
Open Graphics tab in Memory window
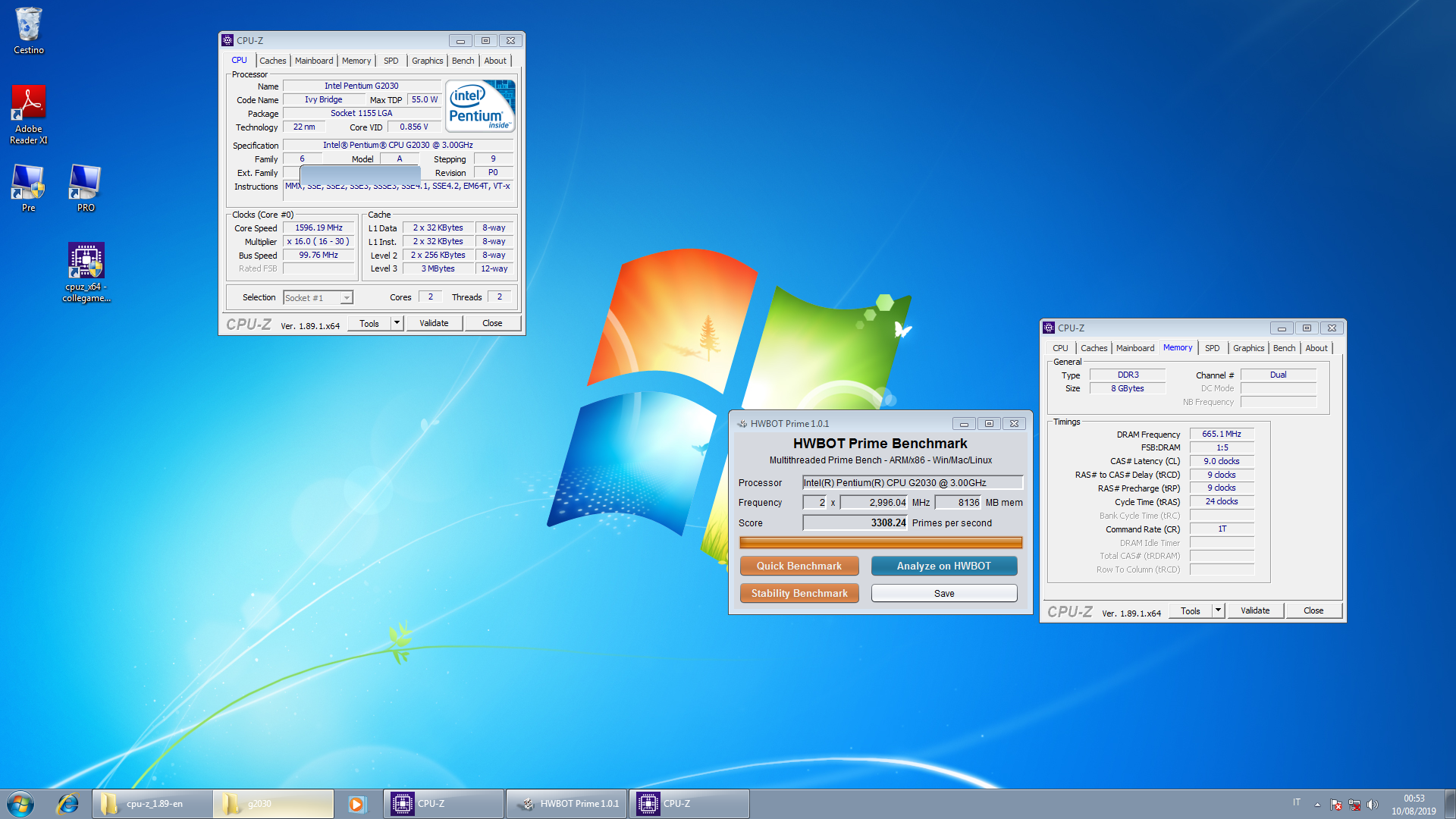point(1249,348)
